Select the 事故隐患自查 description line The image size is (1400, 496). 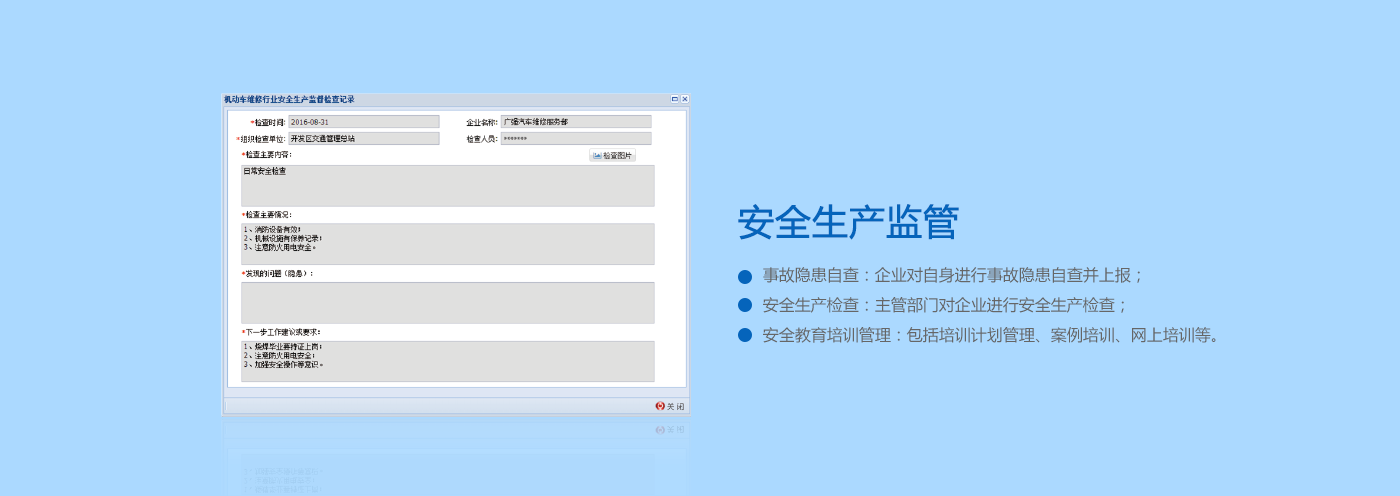coord(953,276)
